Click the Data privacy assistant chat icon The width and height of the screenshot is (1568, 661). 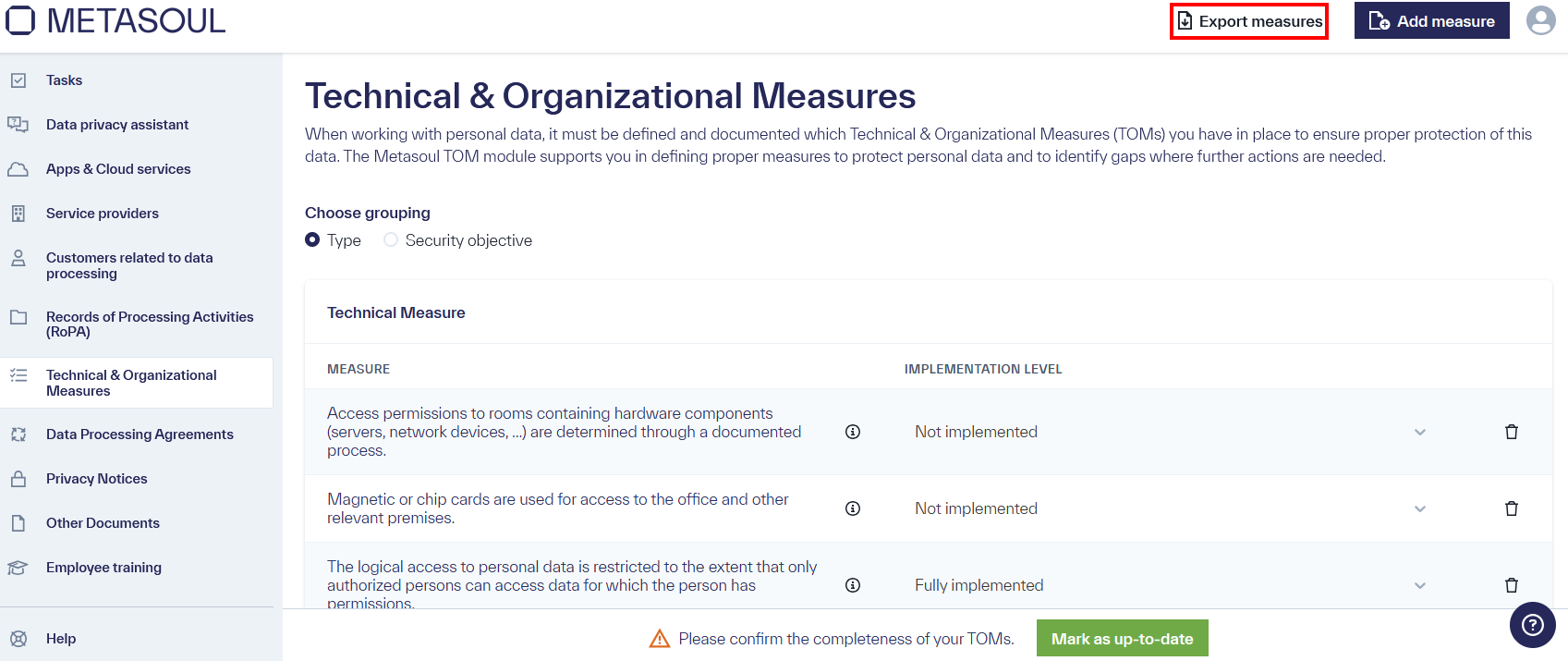tap(18, 125)
